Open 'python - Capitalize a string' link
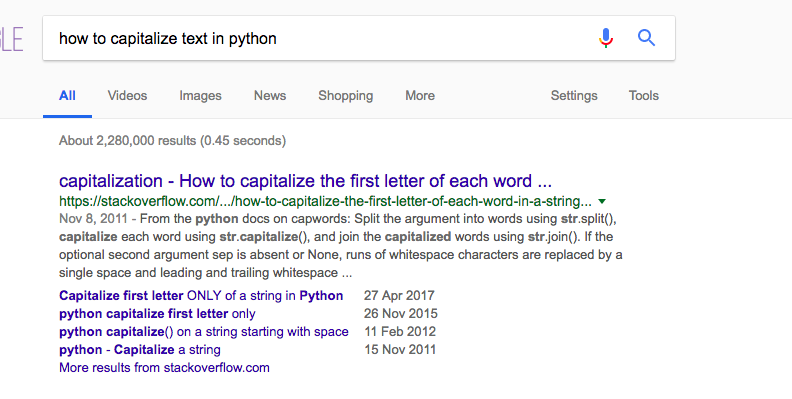 [x=140, y=350]
